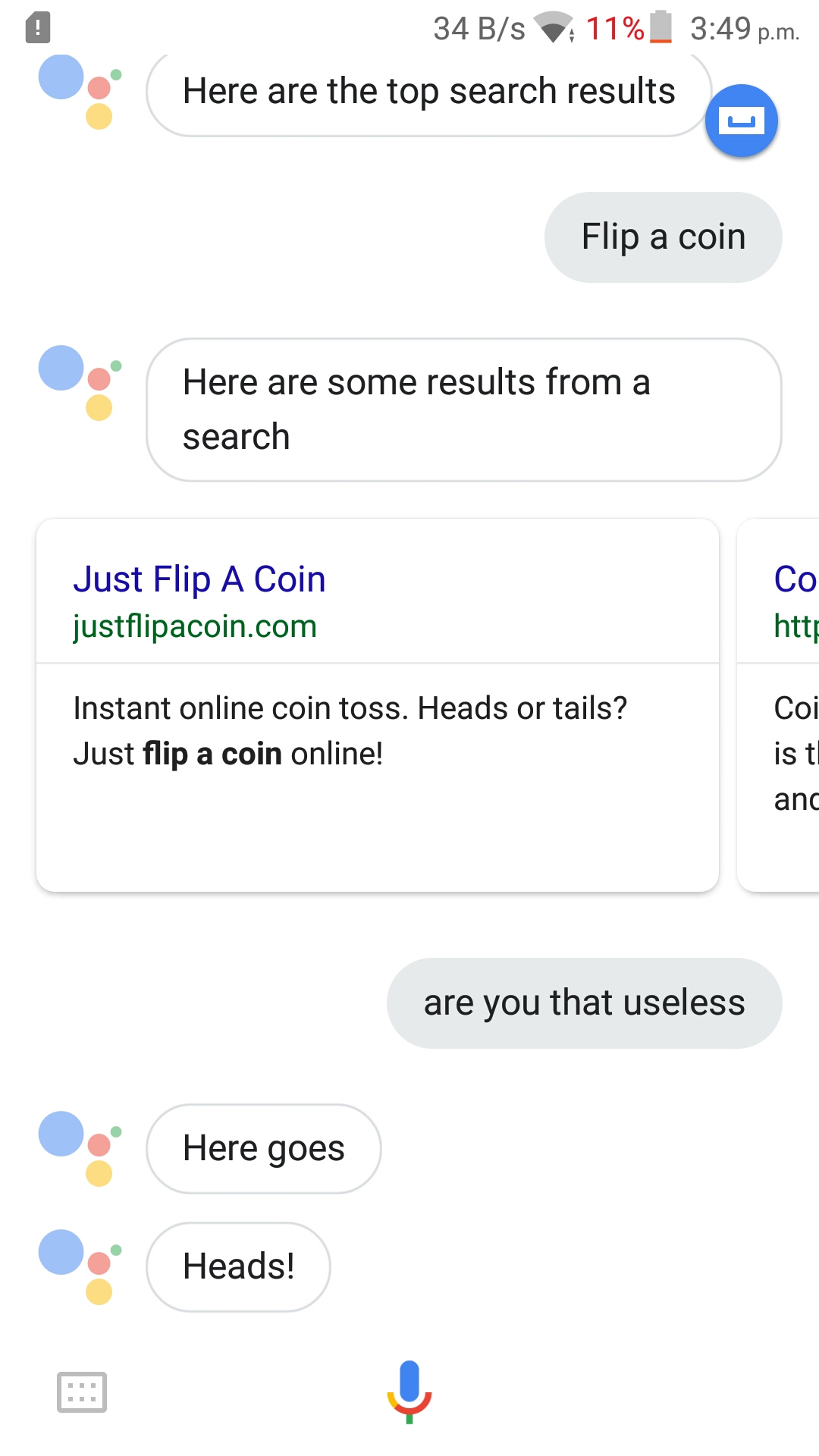The height and width of the screenshot is (1456, 819).
Task: Open the "Just Flip A Coin" link
Action: tap(199, 579)
